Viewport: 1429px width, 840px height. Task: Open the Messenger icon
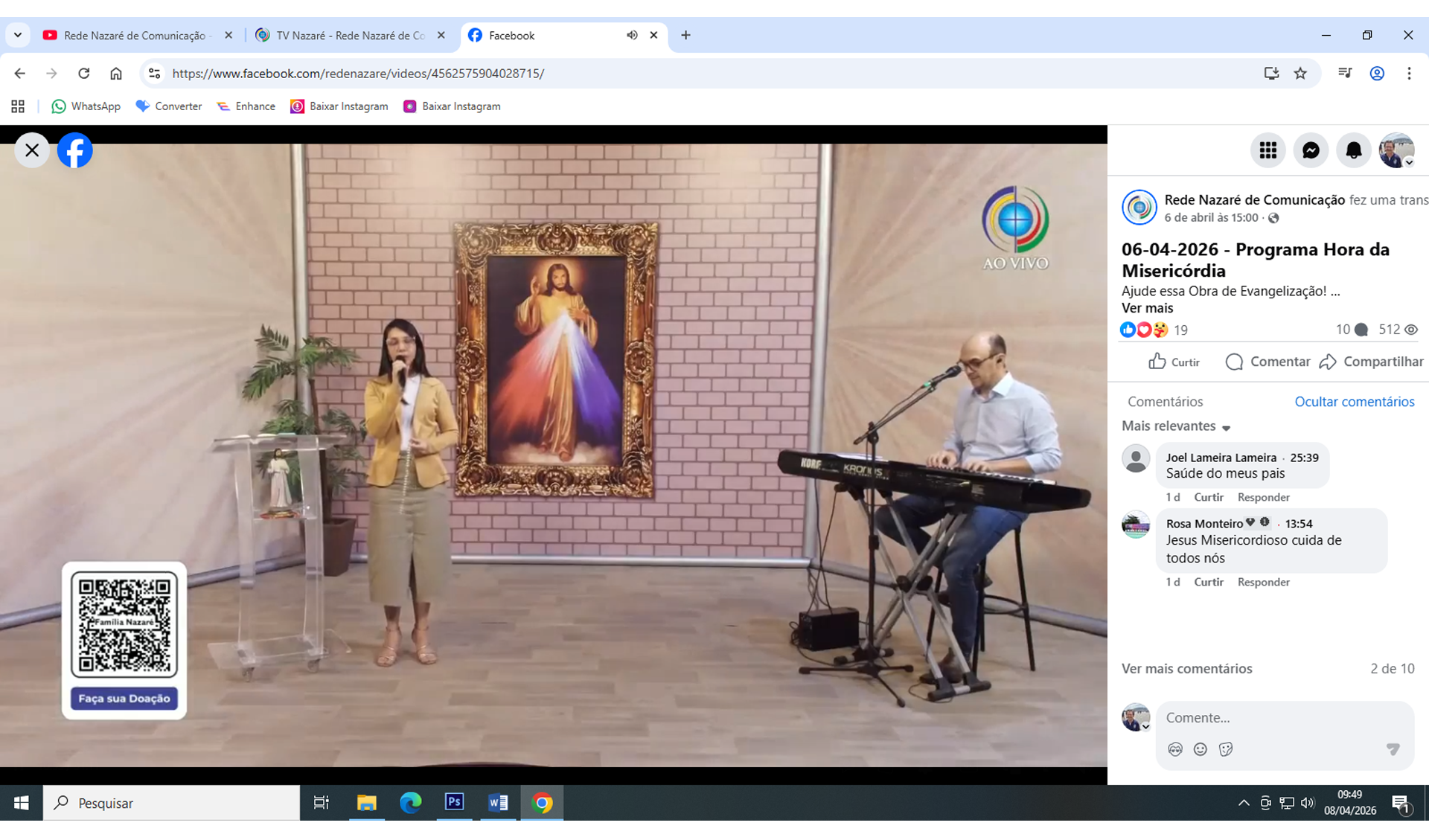[x=1311, y=150]
